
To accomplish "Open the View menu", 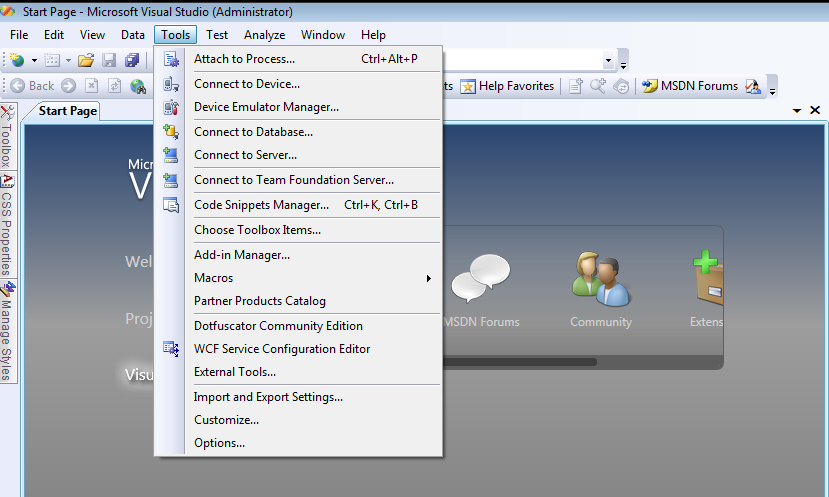I will pyautogui.click(x=92, y=35).
